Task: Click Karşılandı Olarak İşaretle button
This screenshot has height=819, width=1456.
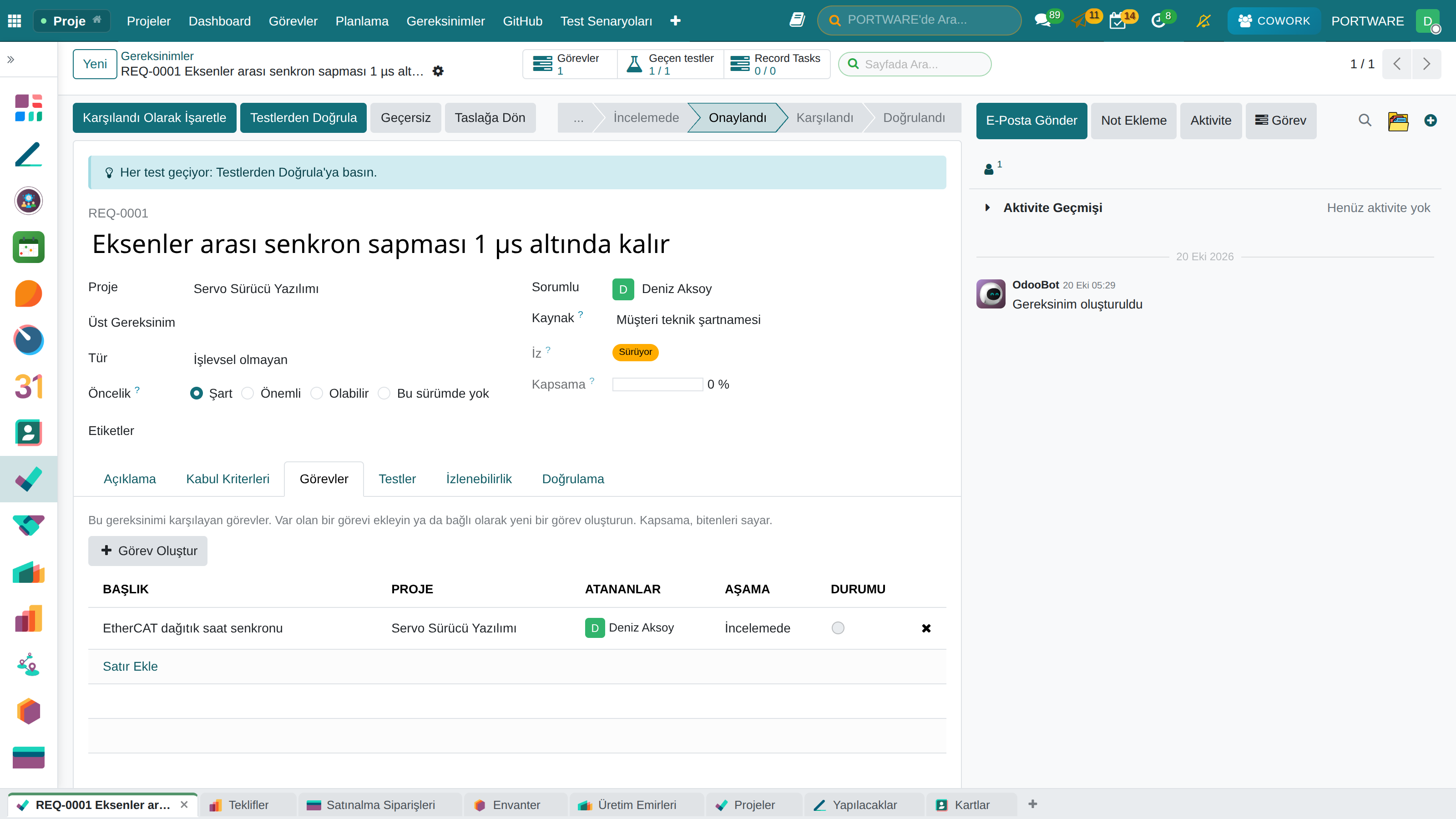Action: (x=154, y=117)
